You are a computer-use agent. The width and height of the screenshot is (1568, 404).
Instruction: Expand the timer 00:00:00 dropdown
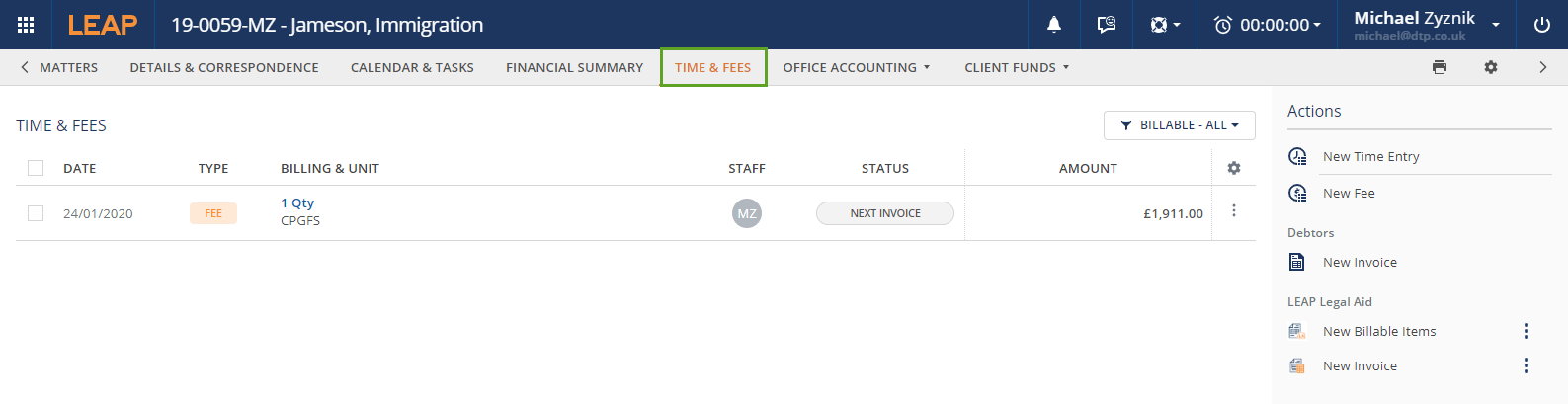1267,25
